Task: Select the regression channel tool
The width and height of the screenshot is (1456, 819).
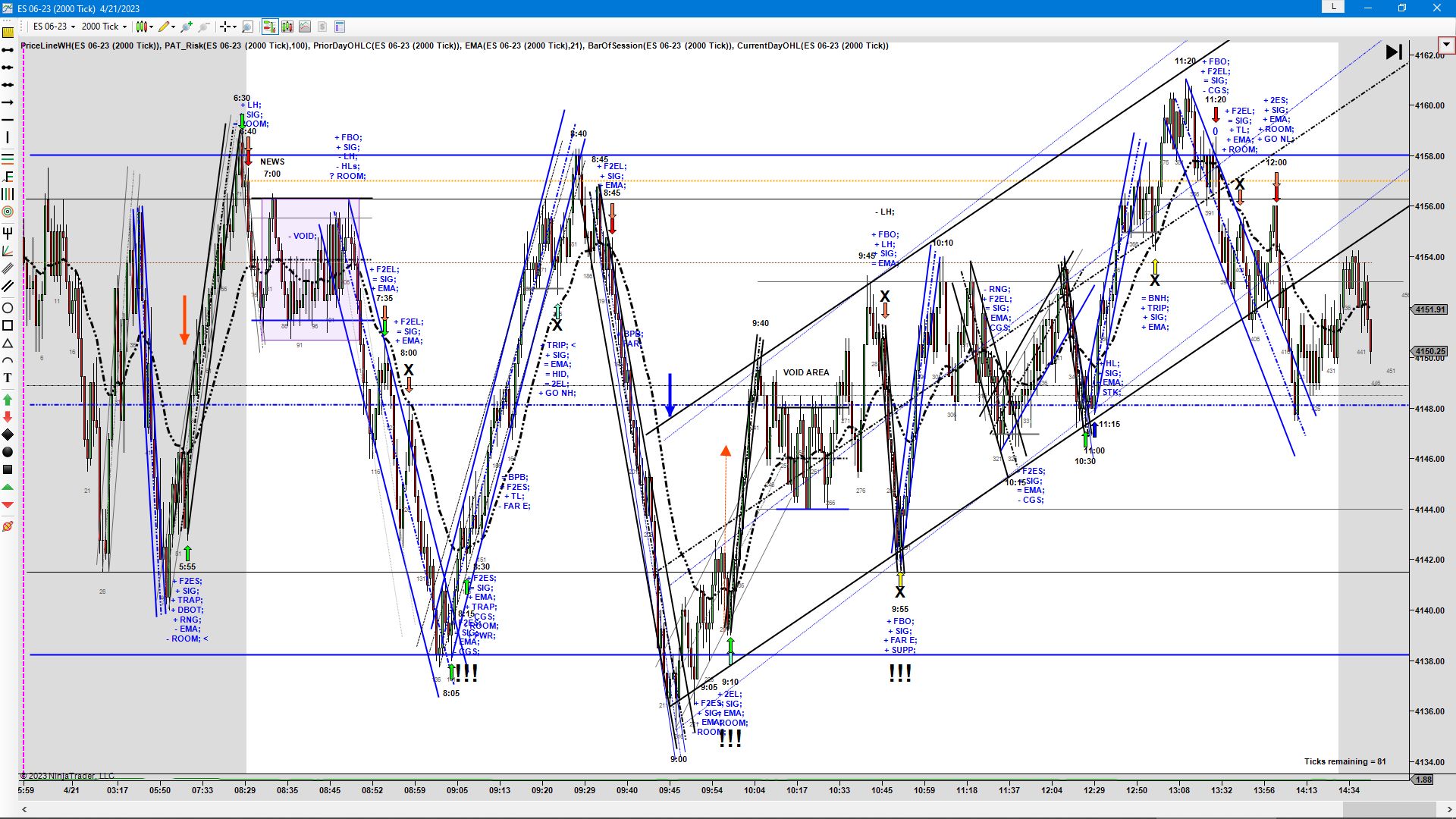Action: 8,268
